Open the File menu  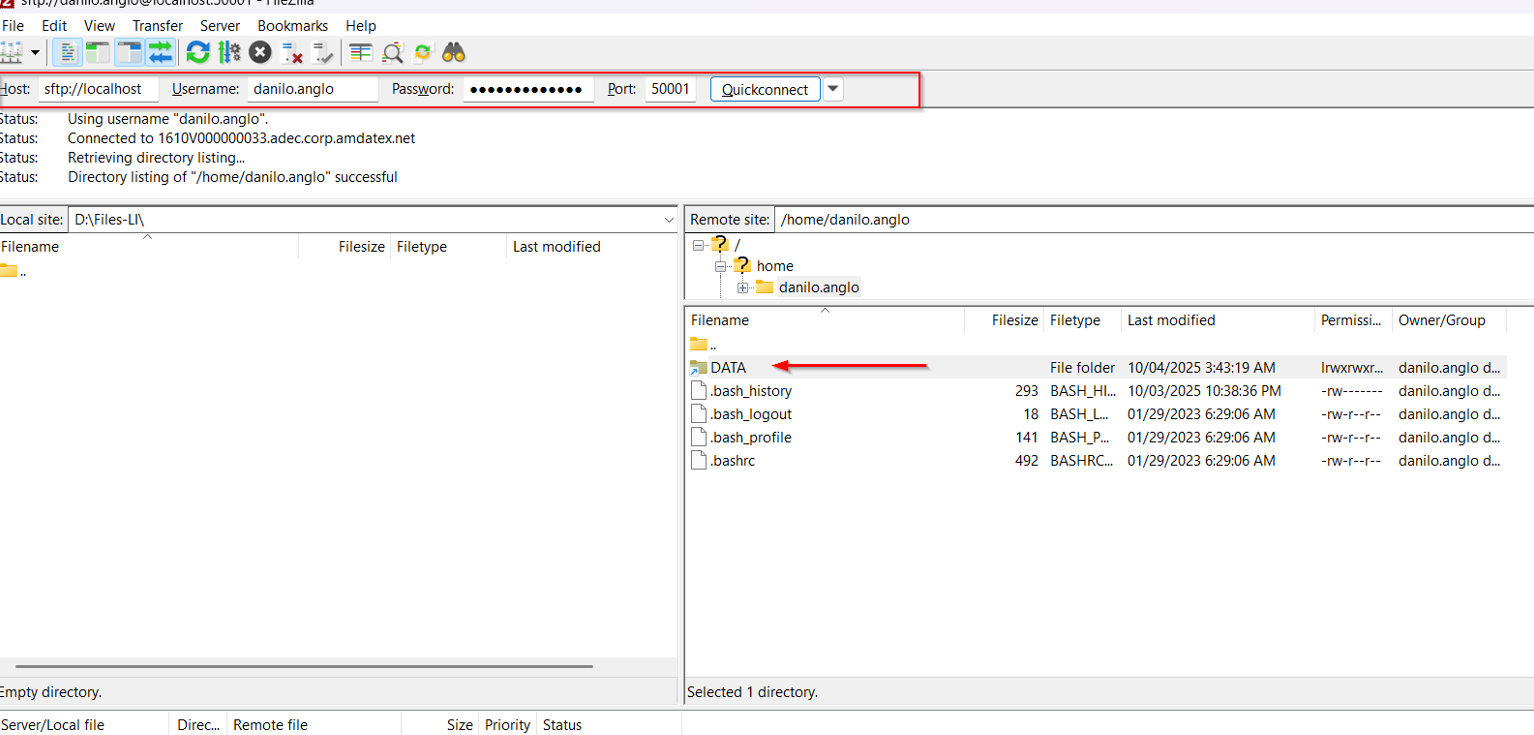[12, 26]
